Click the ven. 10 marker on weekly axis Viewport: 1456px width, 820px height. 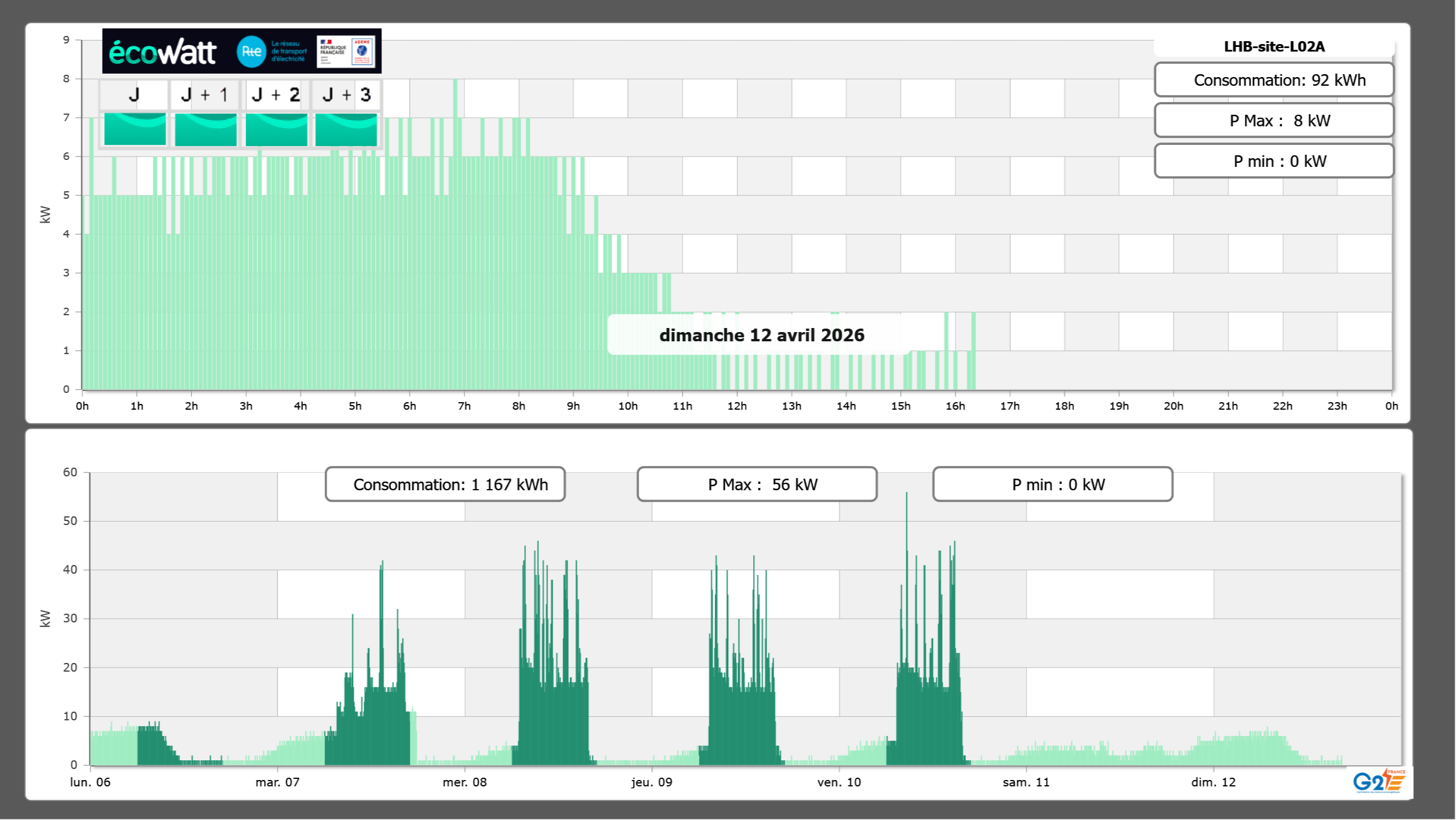tap(838, 782)
